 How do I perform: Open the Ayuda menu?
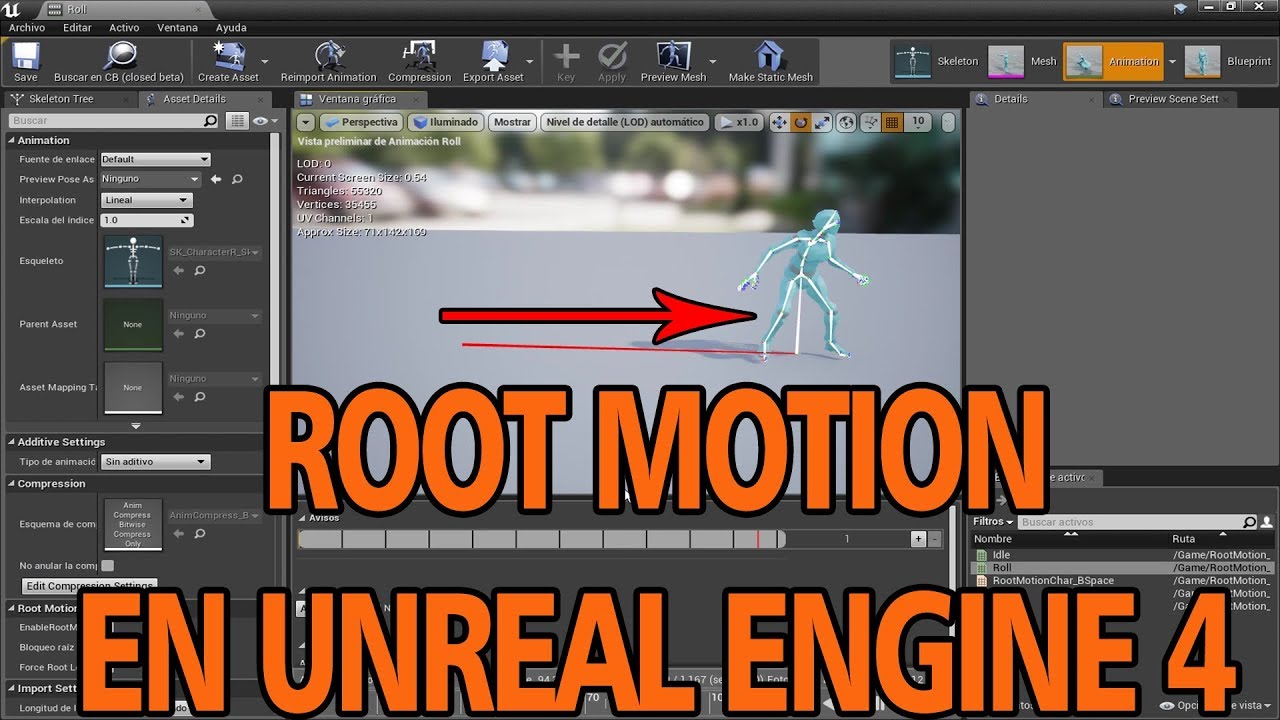(x=231, y=28)
